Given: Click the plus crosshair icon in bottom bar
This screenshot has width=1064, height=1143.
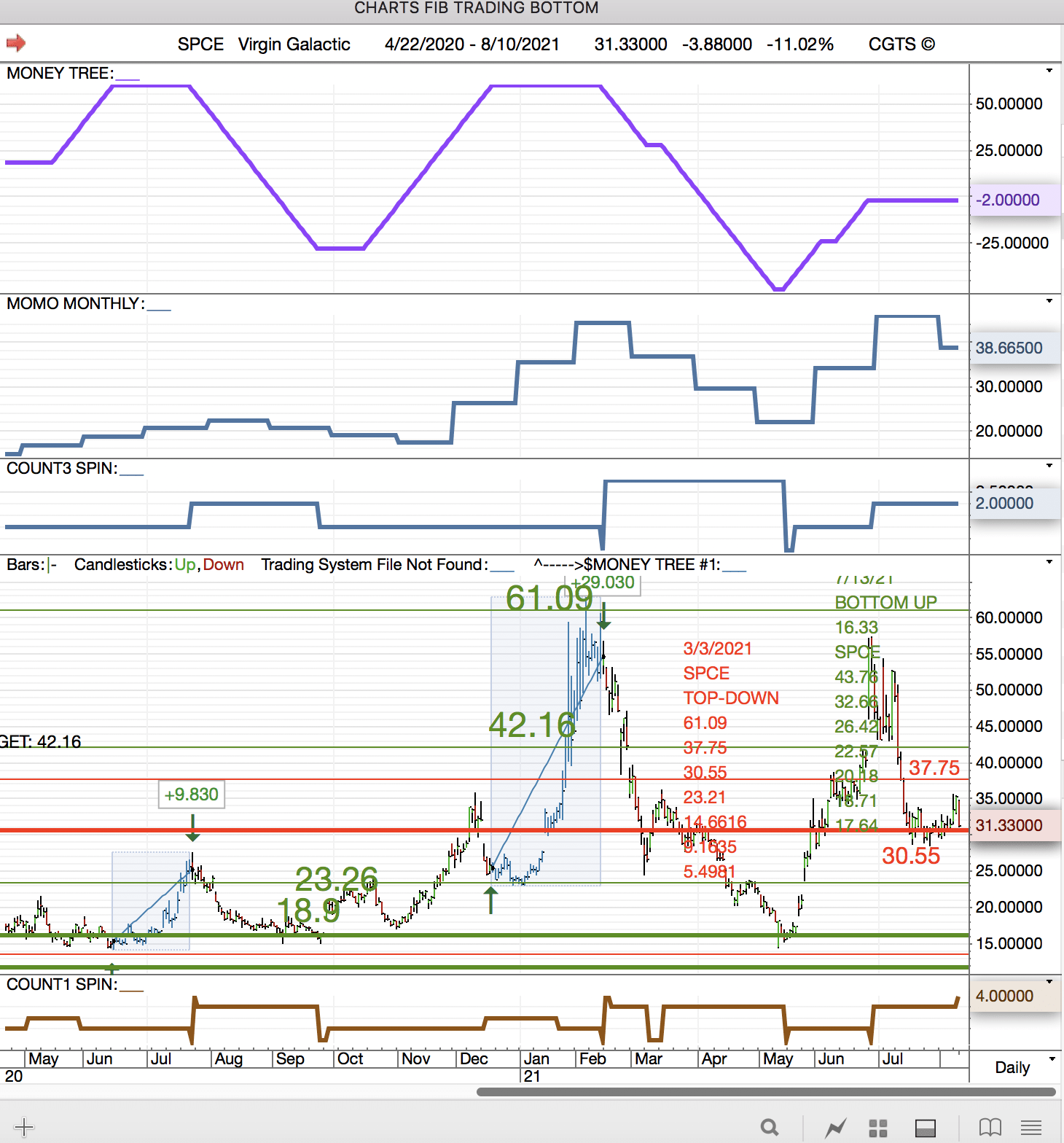Looking at the screenshot, I should pos(23,1127).
